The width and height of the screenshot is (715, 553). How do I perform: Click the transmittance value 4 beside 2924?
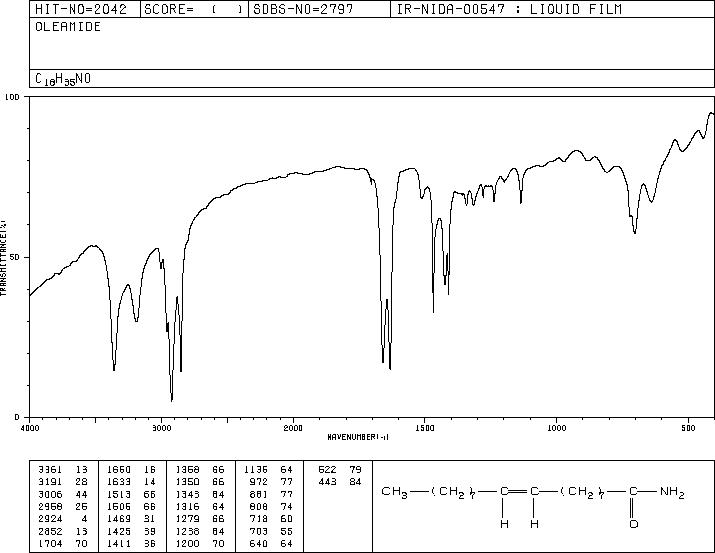pos(84,519)
